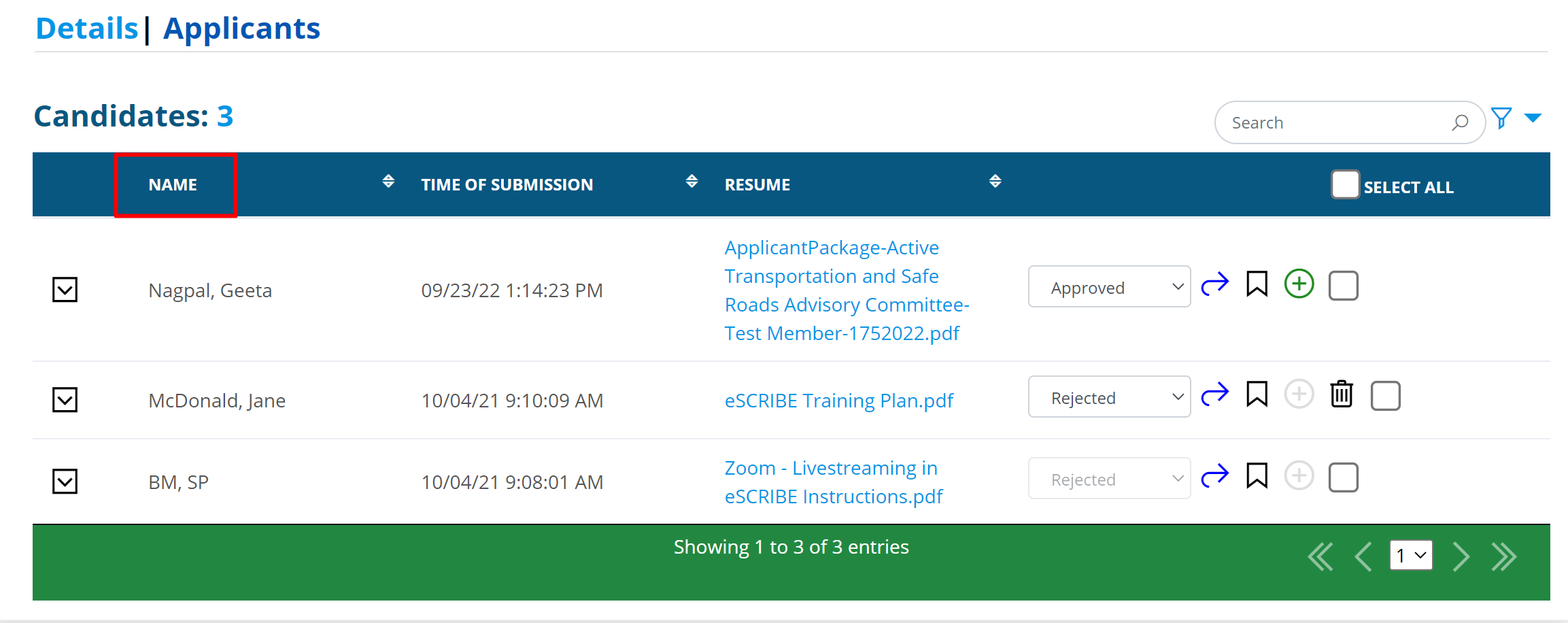The height and width of the screenshot is (623, 1568).
Task: Click the forward arrow for BM, SP
Action: tap(1214, 476)
